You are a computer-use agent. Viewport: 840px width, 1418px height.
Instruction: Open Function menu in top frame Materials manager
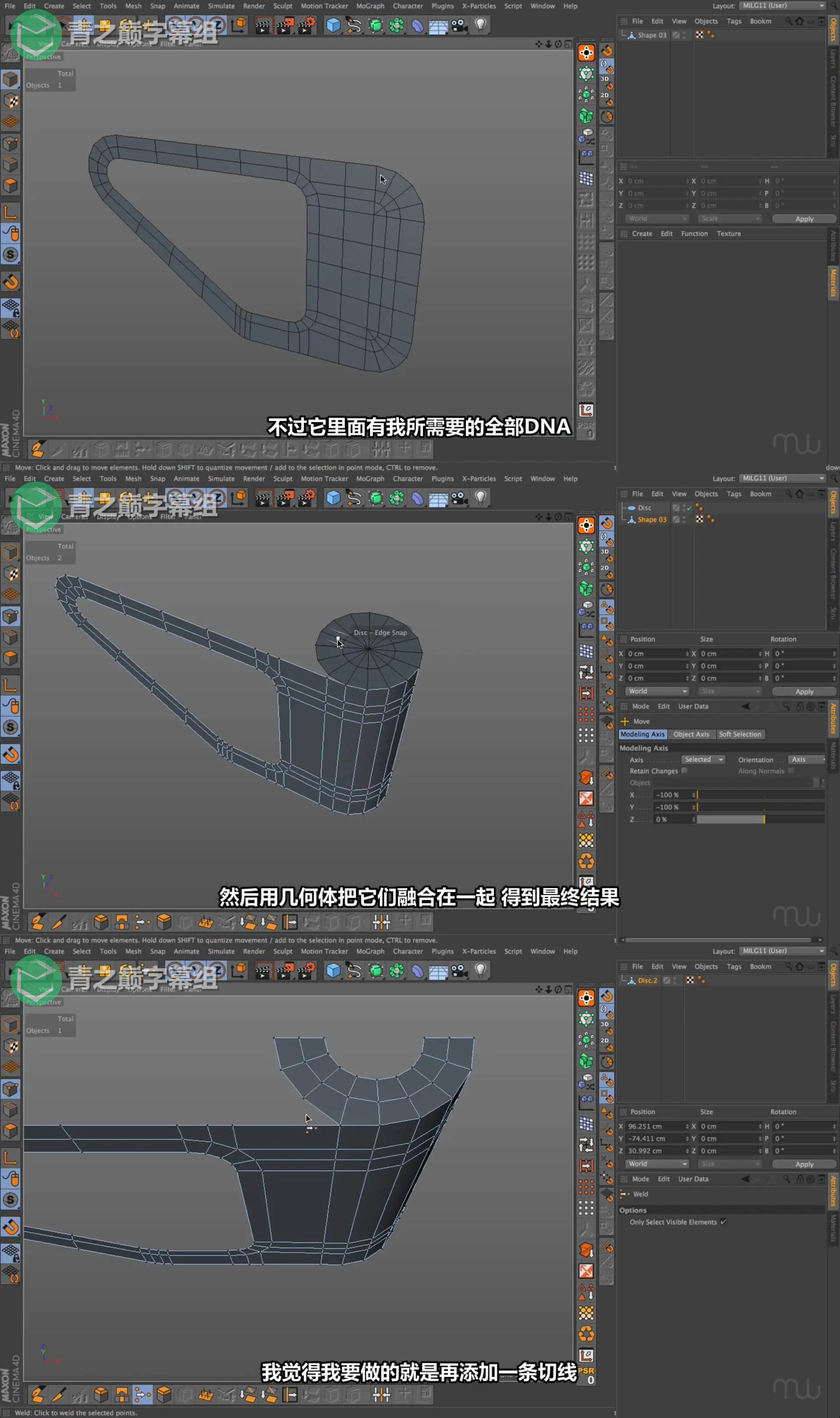point(694,233)
